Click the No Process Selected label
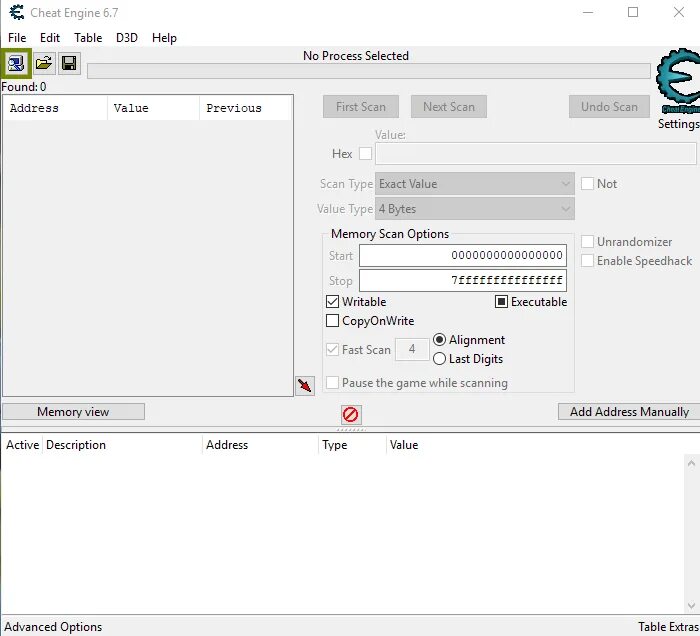This screenshot has height=636, width=700. [356, 56]
